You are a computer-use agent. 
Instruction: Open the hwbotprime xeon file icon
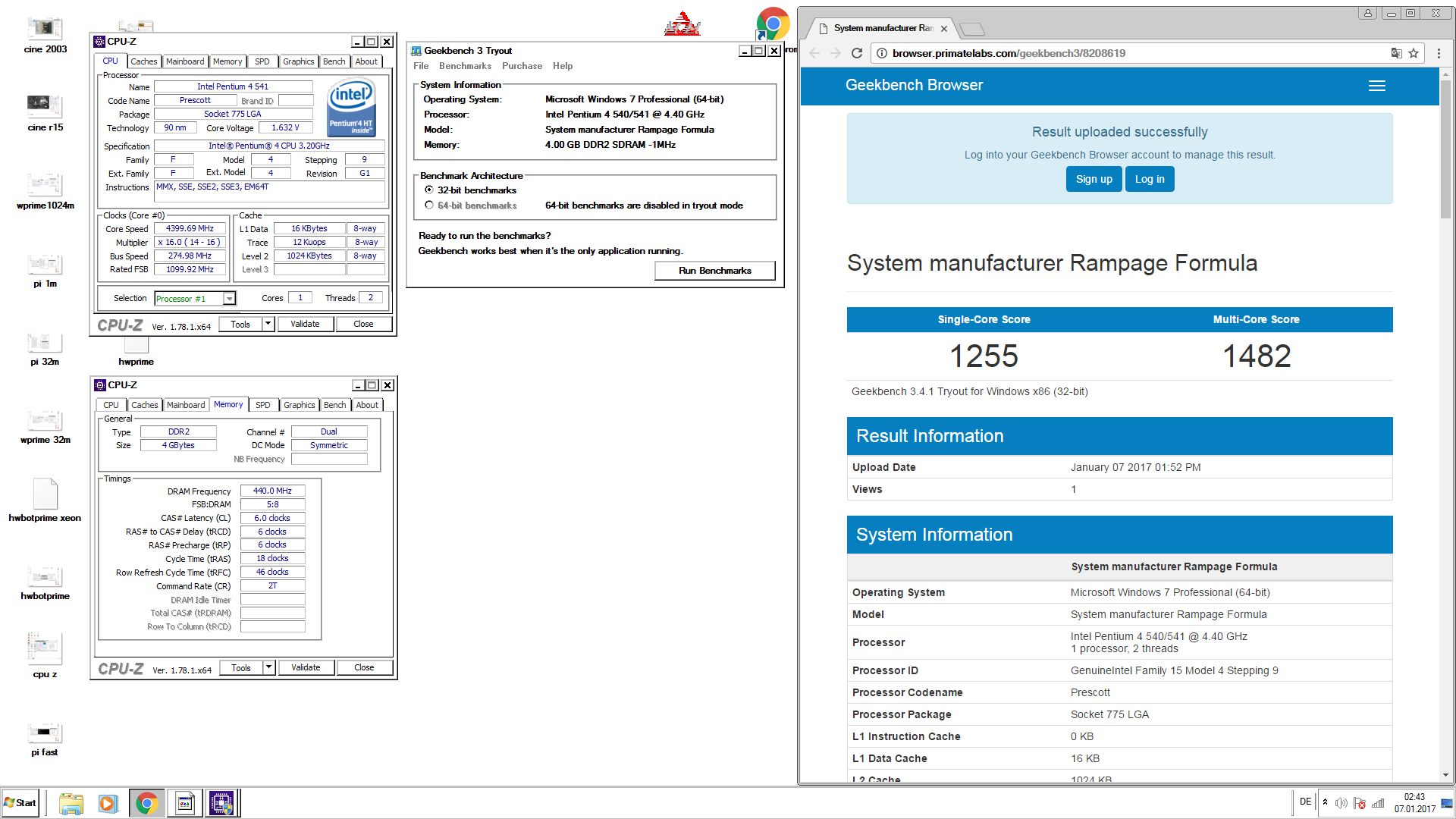click(x=45, y=500)
